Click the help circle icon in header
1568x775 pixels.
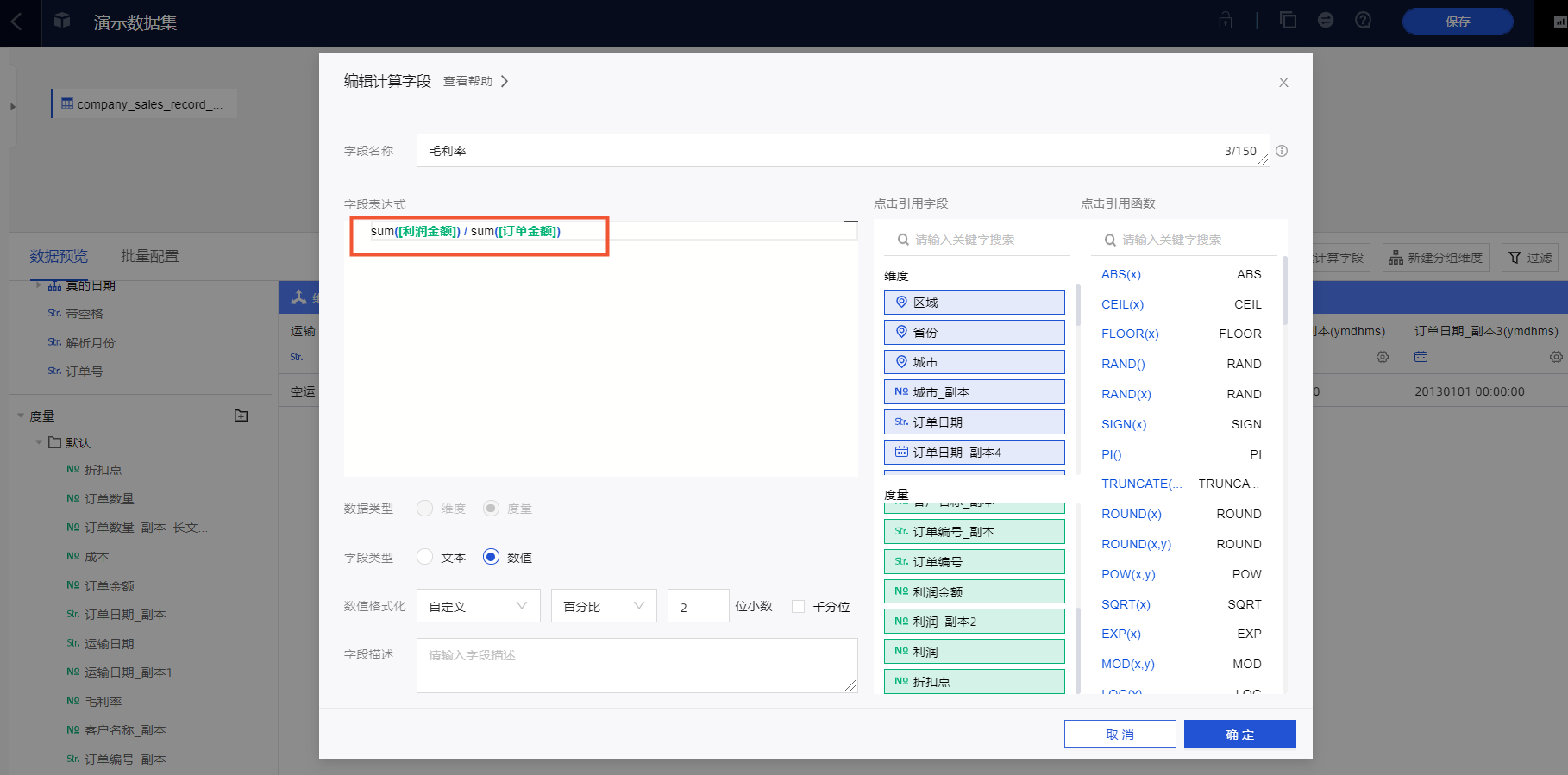click(x=1363, y=21)
